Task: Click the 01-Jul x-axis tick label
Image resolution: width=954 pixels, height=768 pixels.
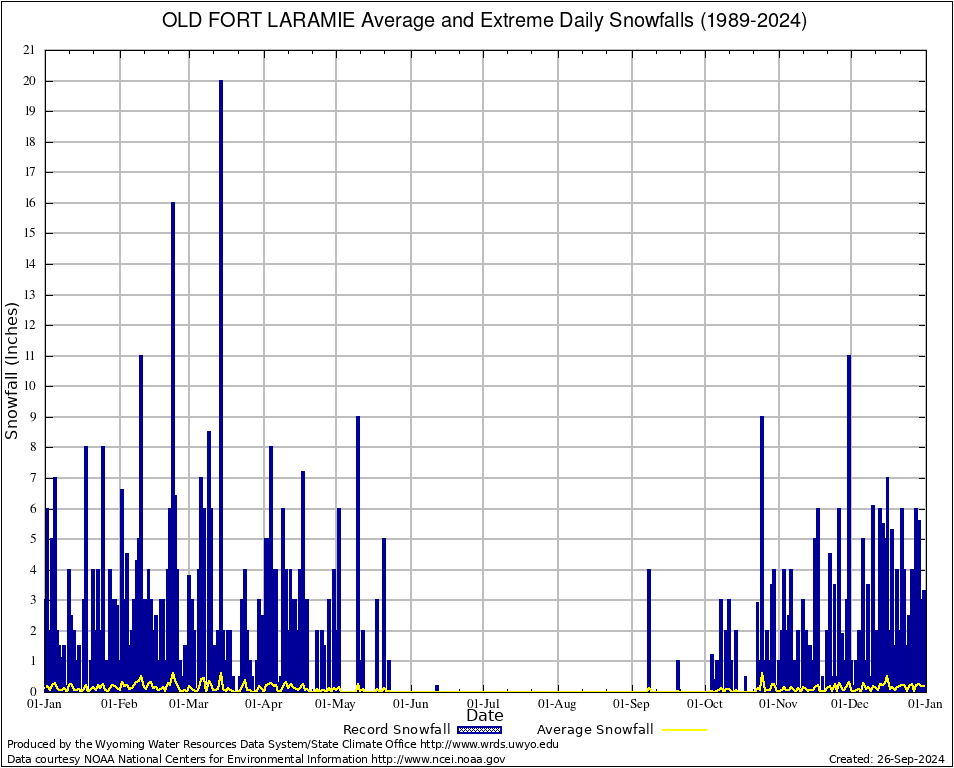Action: (x=484, y=703)
